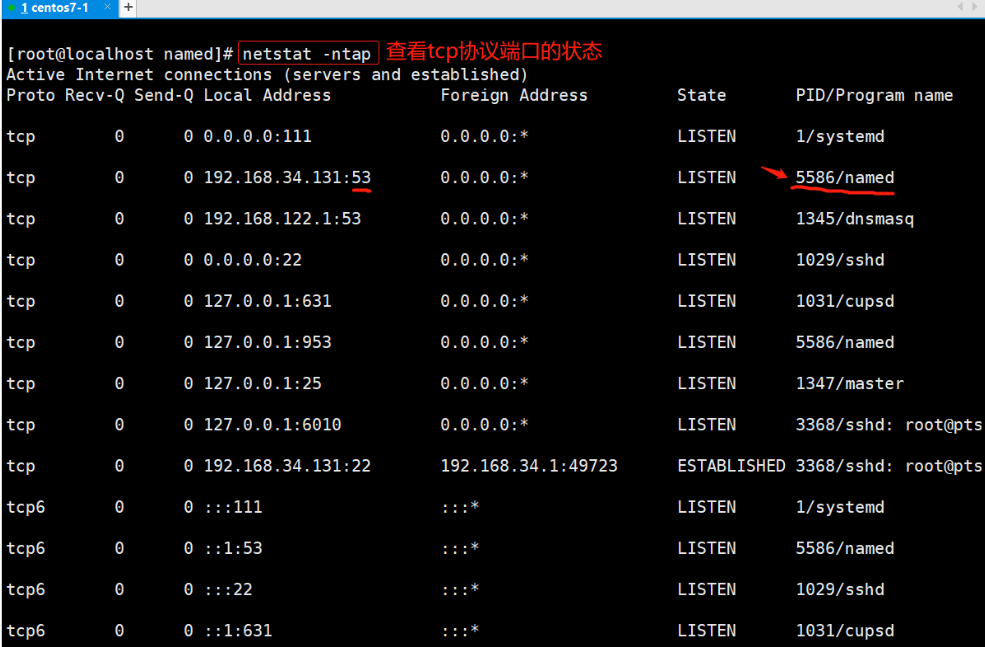Click the Send-Q column header
This screenshot has width=985, height=647.
tap(164, 95)
